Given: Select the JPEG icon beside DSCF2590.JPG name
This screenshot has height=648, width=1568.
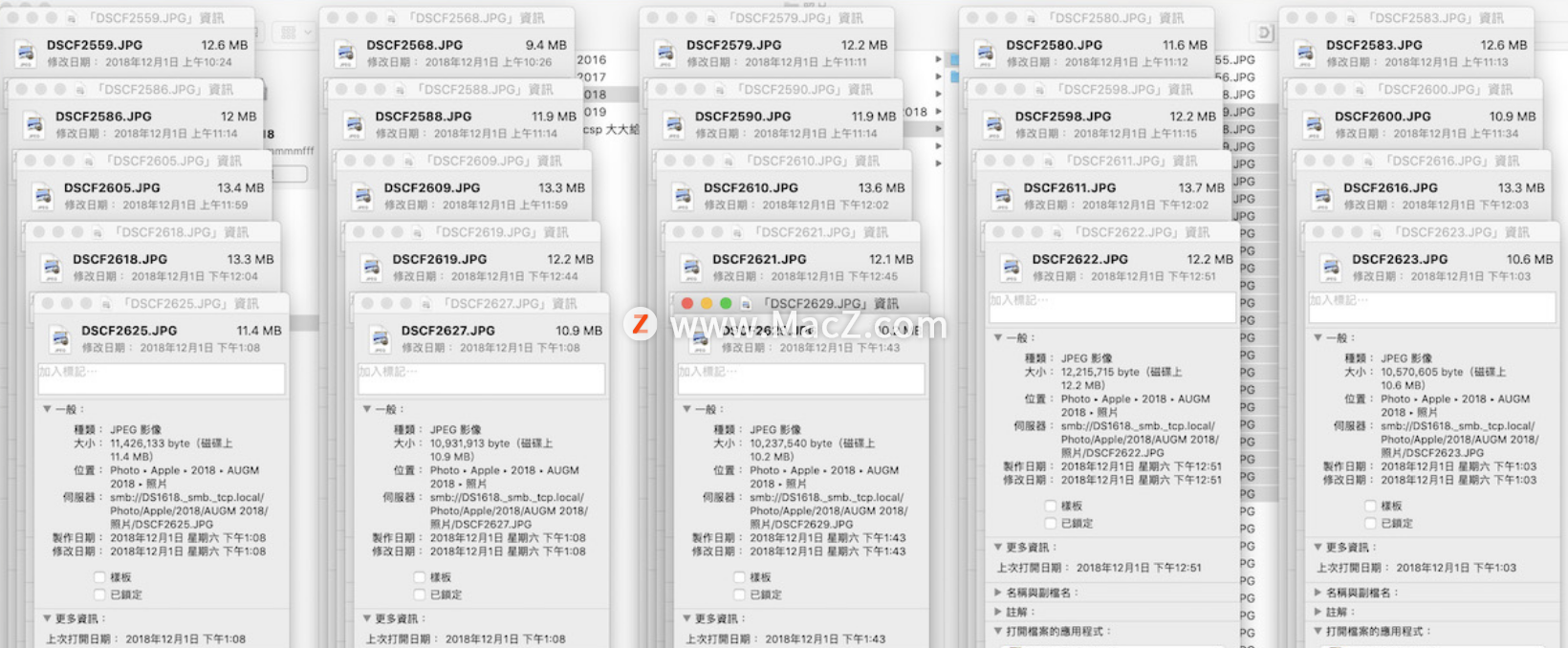Looking at the screenshot, I should tap(674, 125).
